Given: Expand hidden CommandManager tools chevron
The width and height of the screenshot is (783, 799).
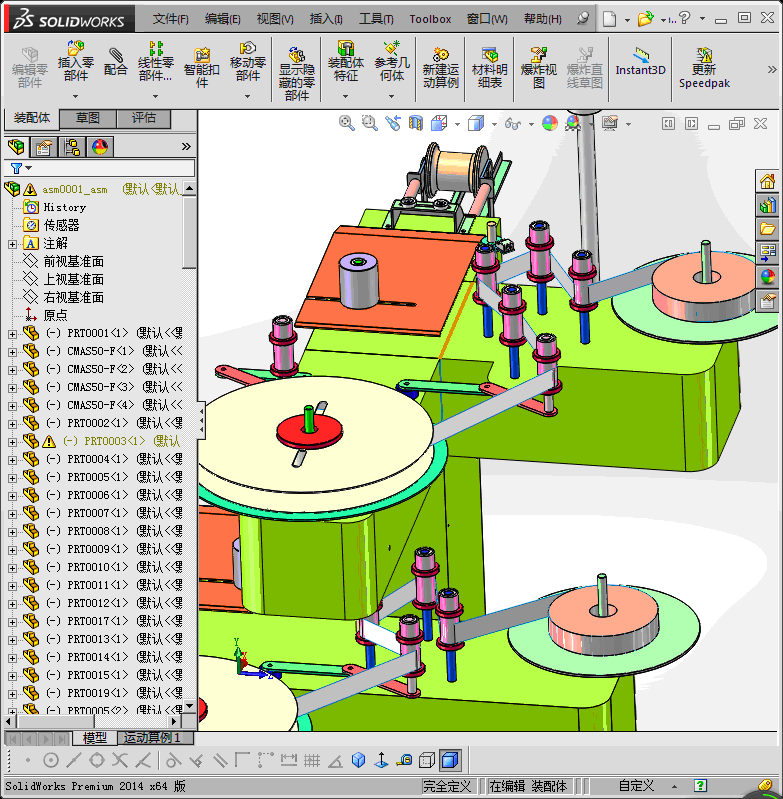Looking at the screenshot, I should point(772,70).
